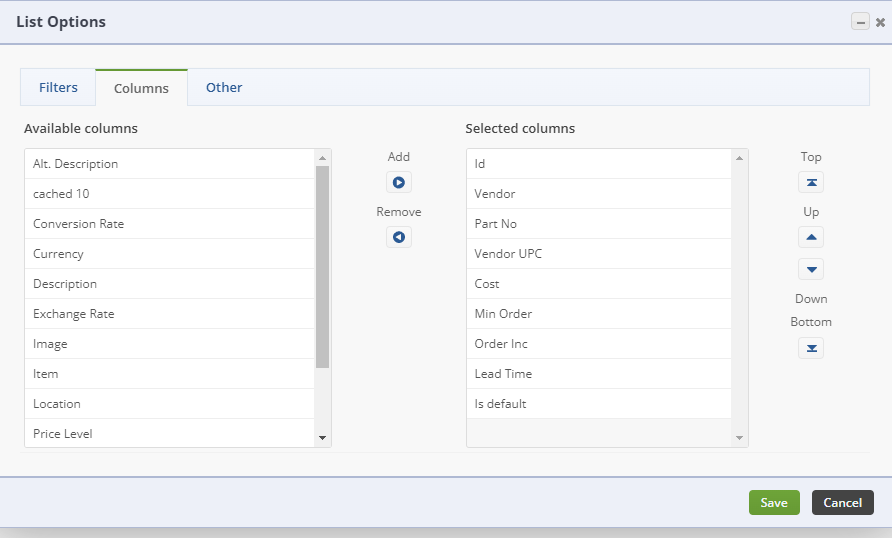This screenshot has height=538, width=892.
Task: Click the Remove column arrow icon
Action: (399, 238)
